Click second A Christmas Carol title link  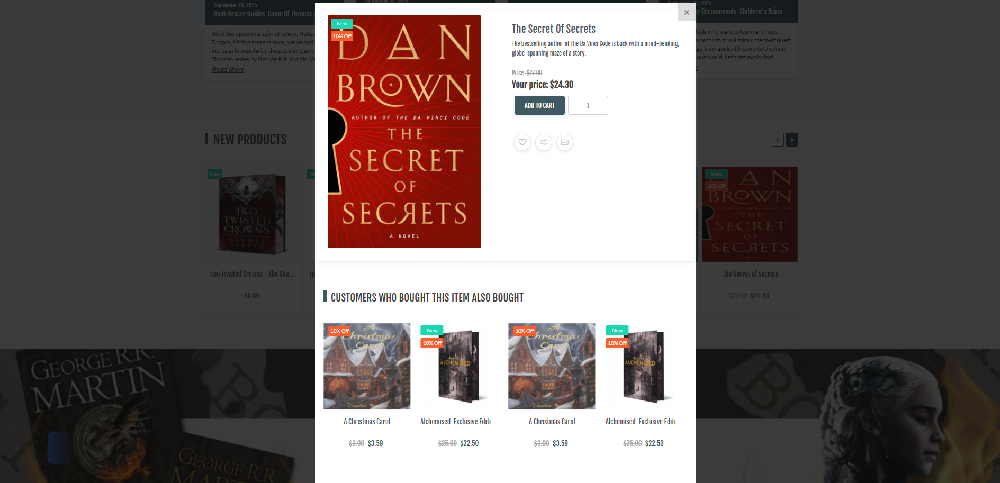point(552,421)
